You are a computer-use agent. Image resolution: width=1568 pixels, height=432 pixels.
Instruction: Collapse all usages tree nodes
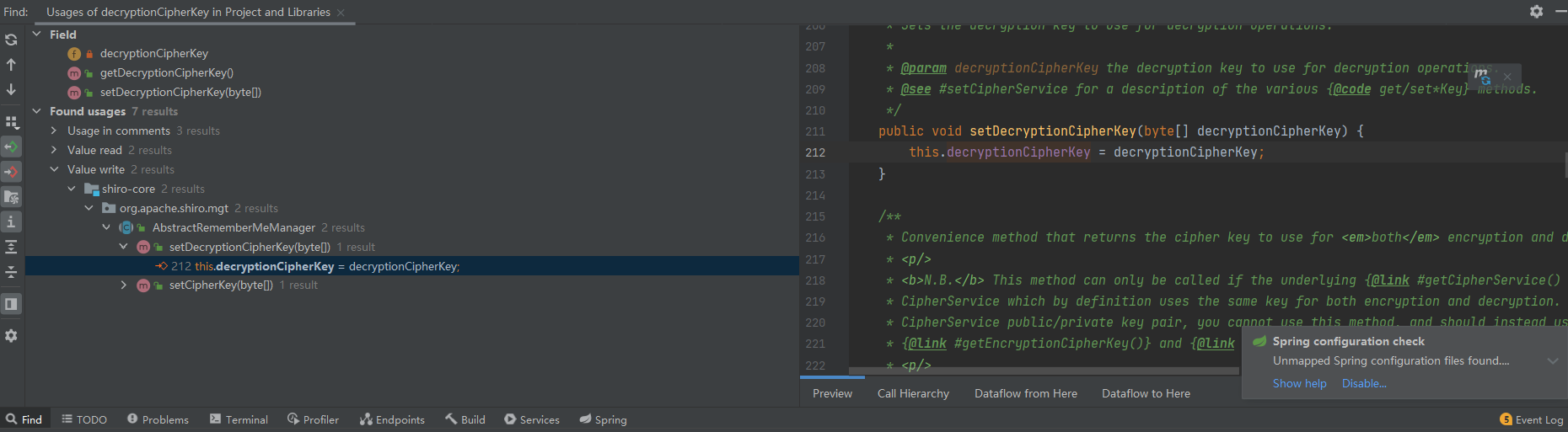tap(11, 271)
